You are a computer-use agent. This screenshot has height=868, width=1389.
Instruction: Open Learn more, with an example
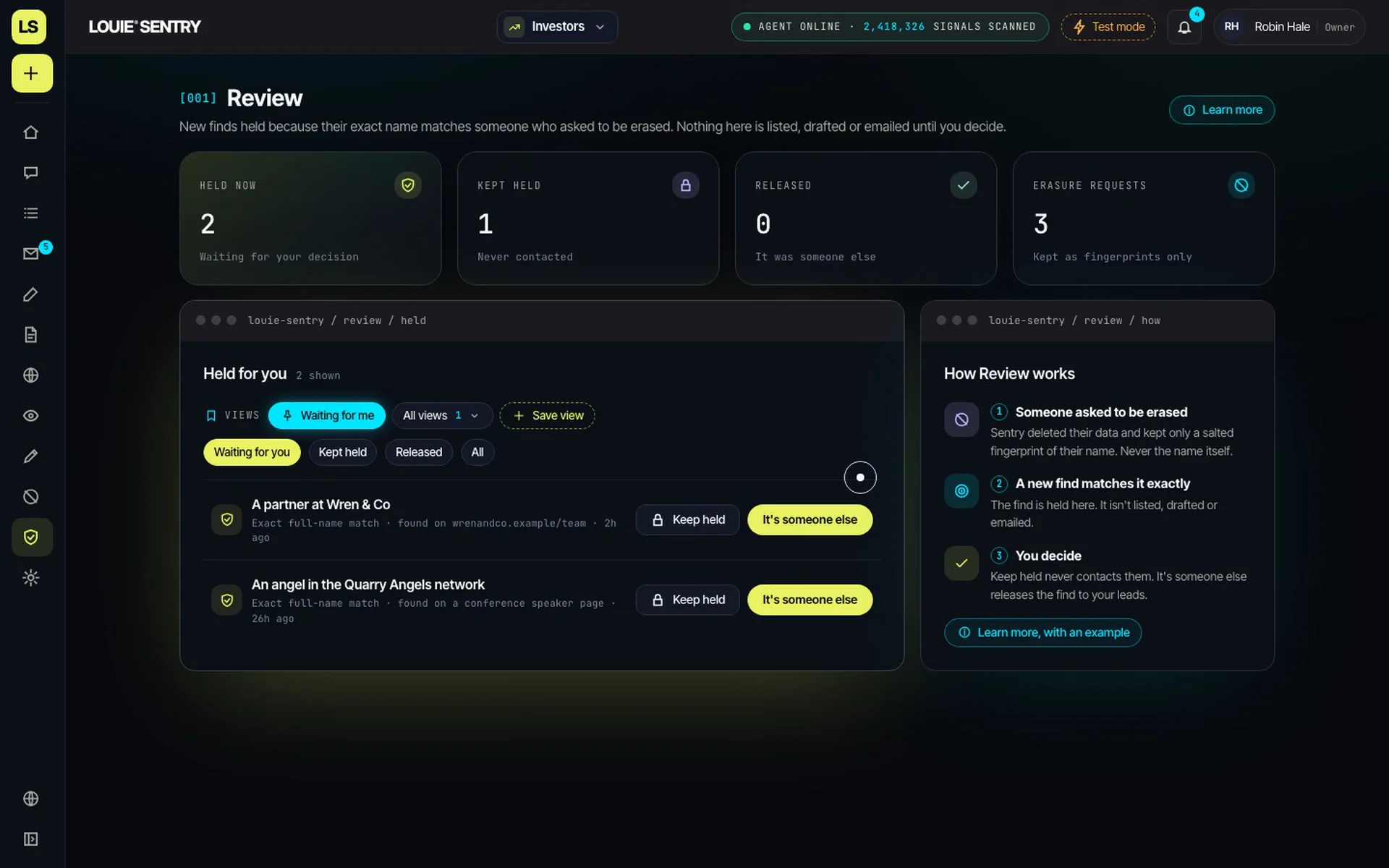(x=1042, y=632)
